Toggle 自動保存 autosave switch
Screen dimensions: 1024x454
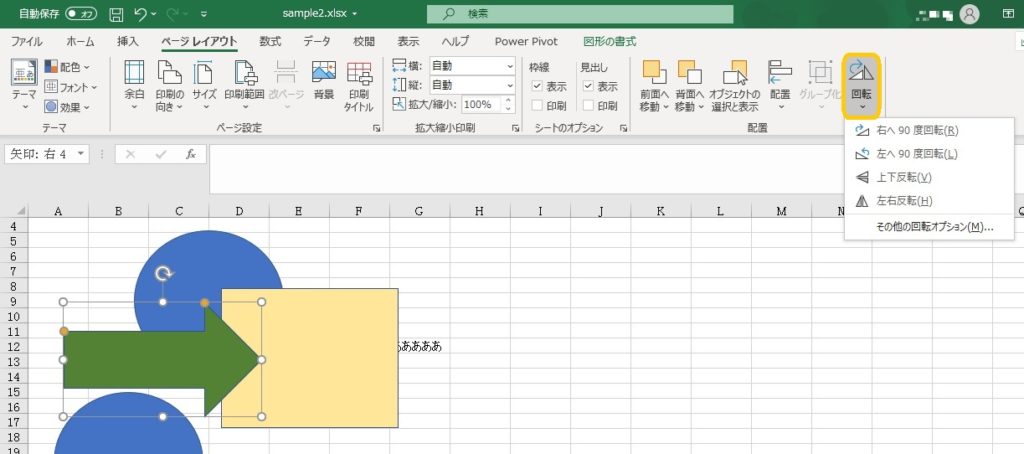[81, 14]
